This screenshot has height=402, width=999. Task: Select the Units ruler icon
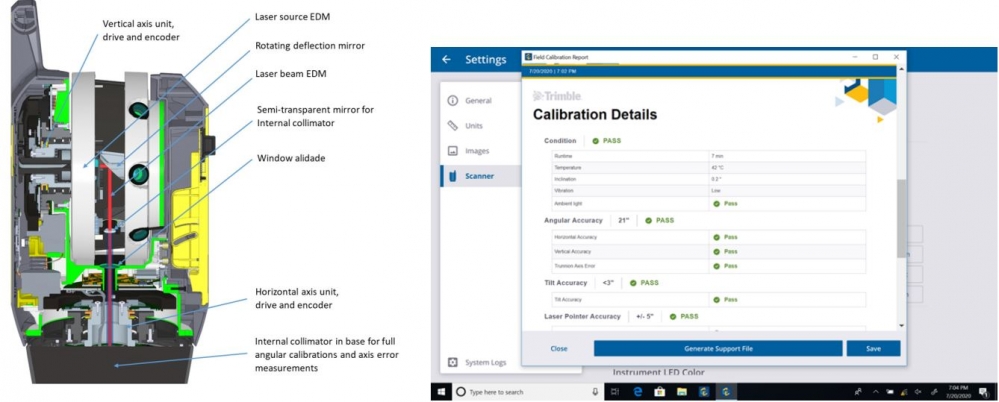(x=453, y=126)
